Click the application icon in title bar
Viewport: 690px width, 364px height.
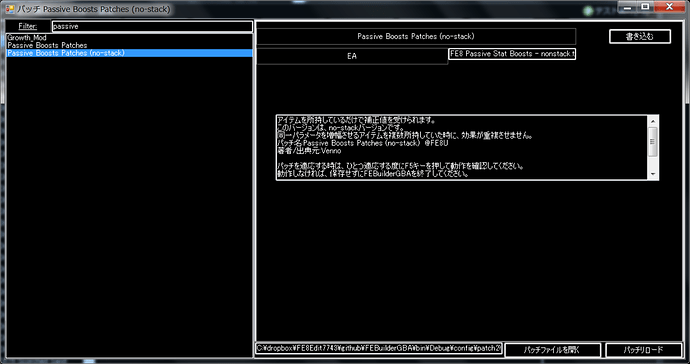pos(10,9)
